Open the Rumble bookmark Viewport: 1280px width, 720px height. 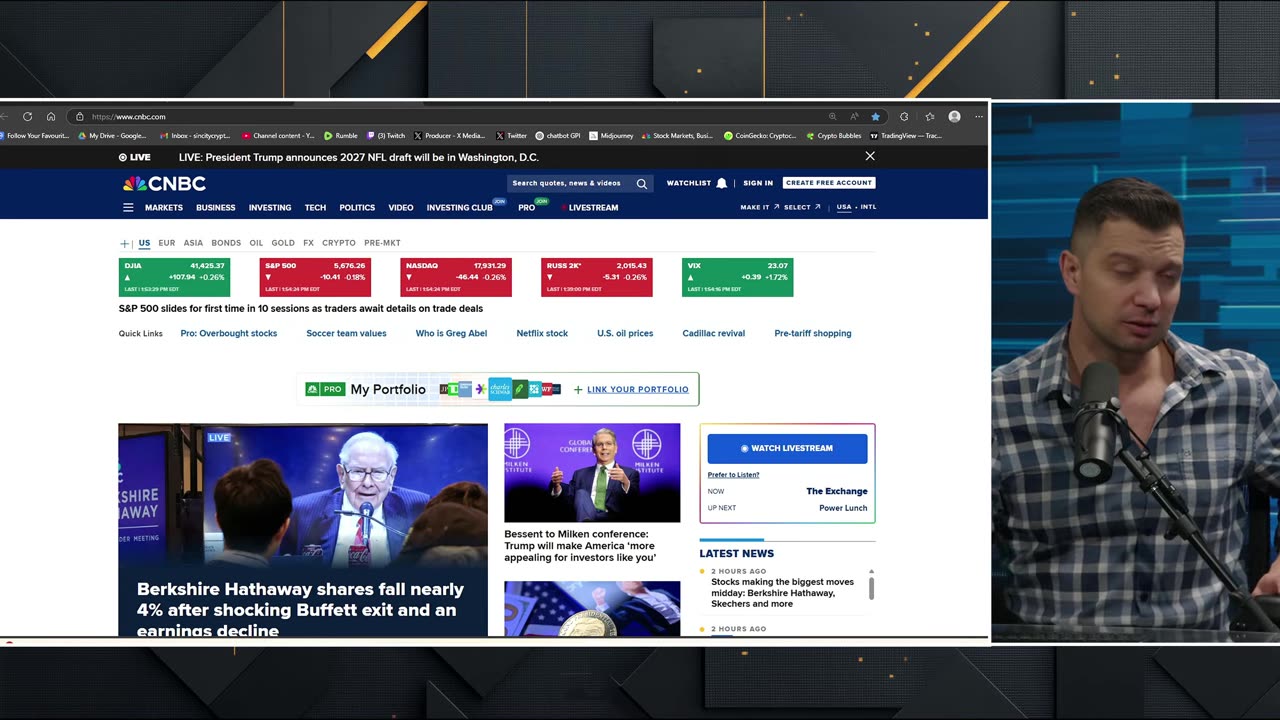pyautogui.click(x=341, y=136)
